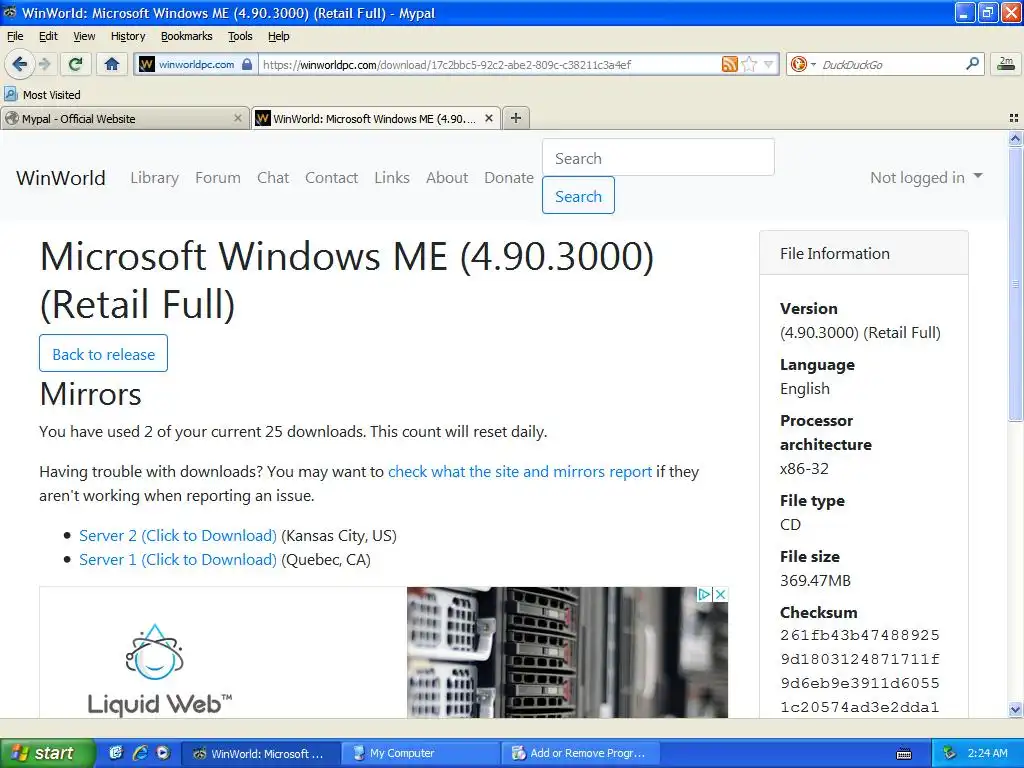Screen dimensions: 1024x768
Task: Open the Tools menu
Action: 240,36
